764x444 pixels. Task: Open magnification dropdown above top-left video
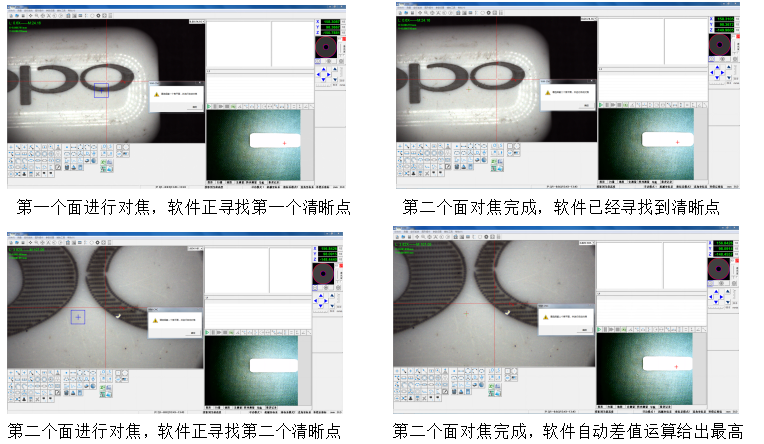click(197, 21)
